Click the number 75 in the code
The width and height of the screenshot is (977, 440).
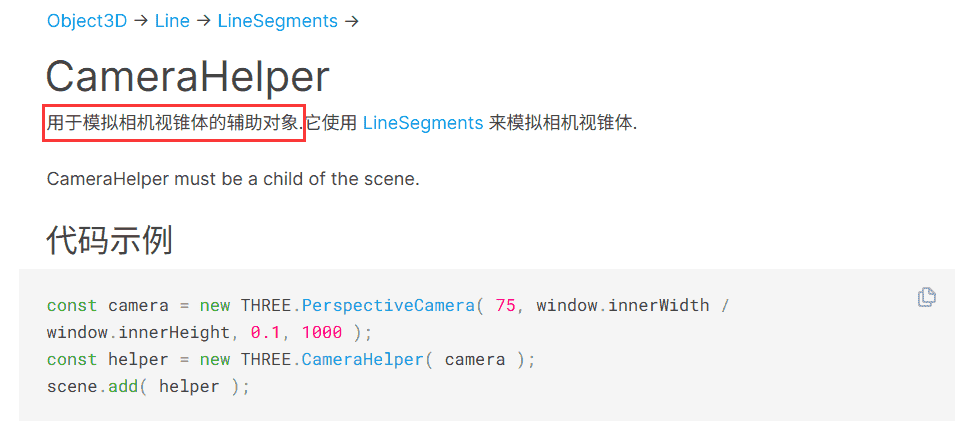pyautogui.click(x=505, y=305)
